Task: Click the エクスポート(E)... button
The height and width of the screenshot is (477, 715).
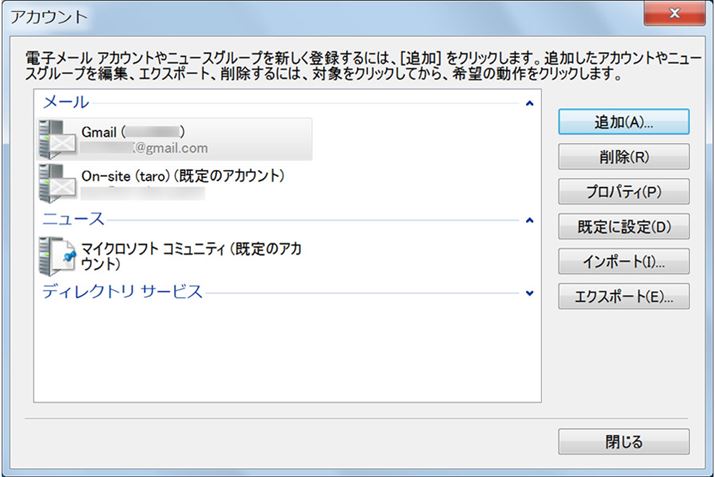Action: tap(623, 296)
